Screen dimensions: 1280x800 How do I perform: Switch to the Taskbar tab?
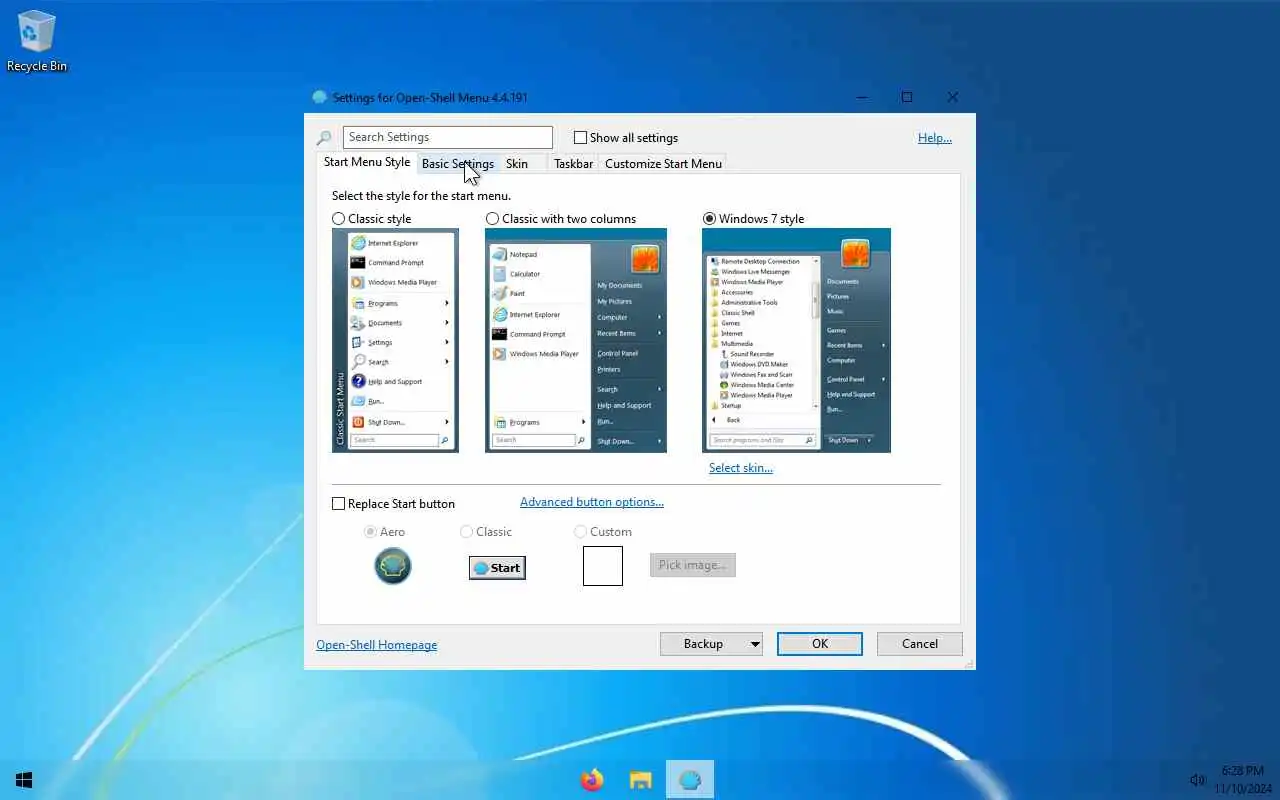[573, 164]
